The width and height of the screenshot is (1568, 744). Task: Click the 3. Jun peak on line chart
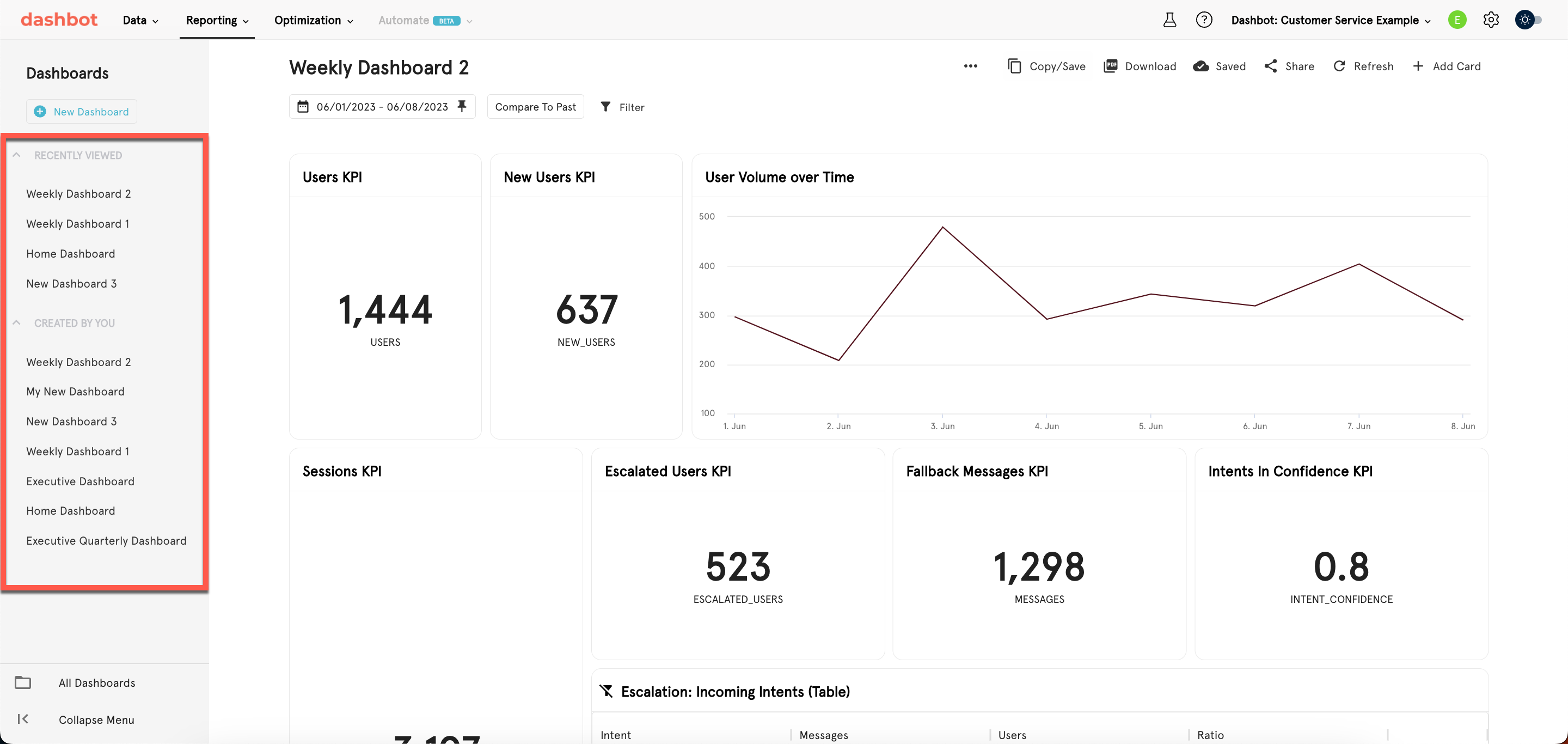pos(942,227)
